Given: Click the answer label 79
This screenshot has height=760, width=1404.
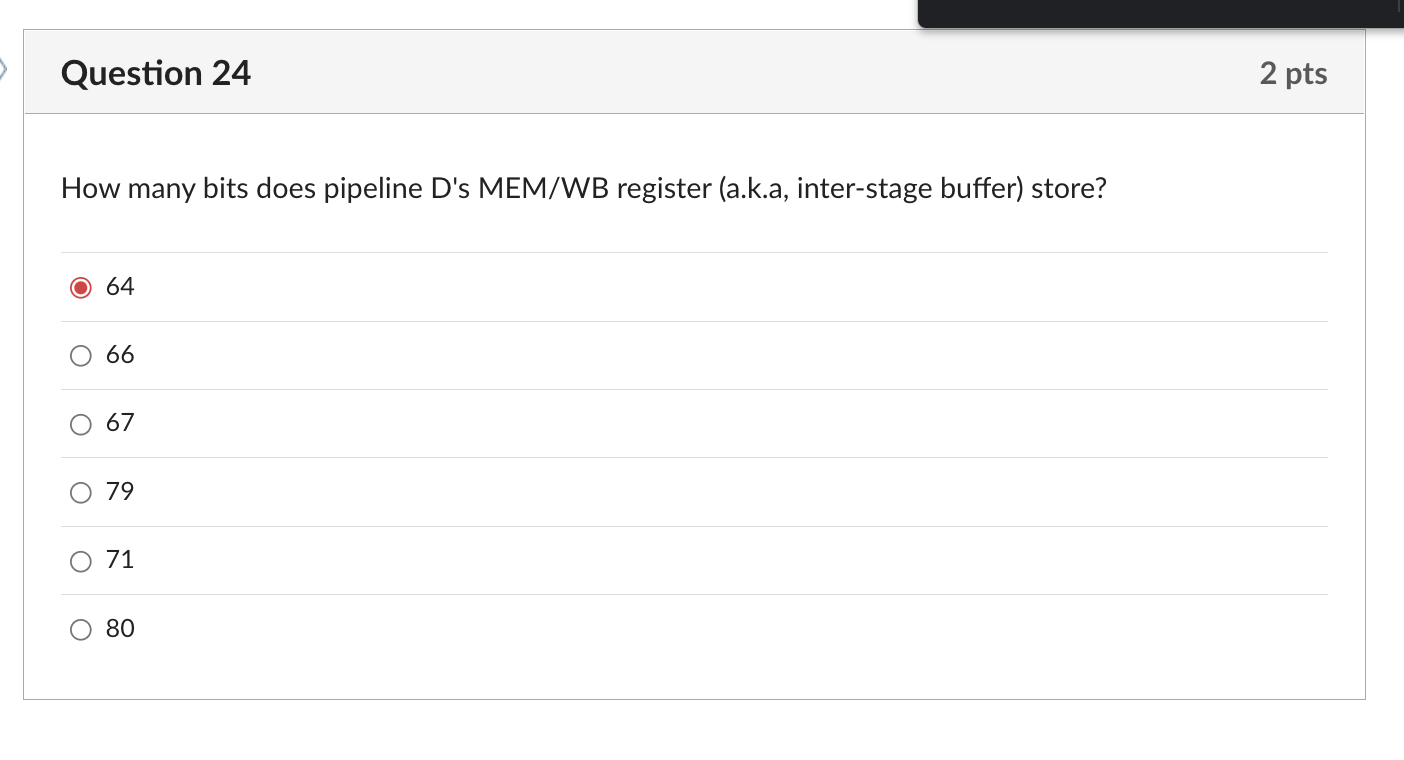Looking at the screenshot, I should point(120,492).
